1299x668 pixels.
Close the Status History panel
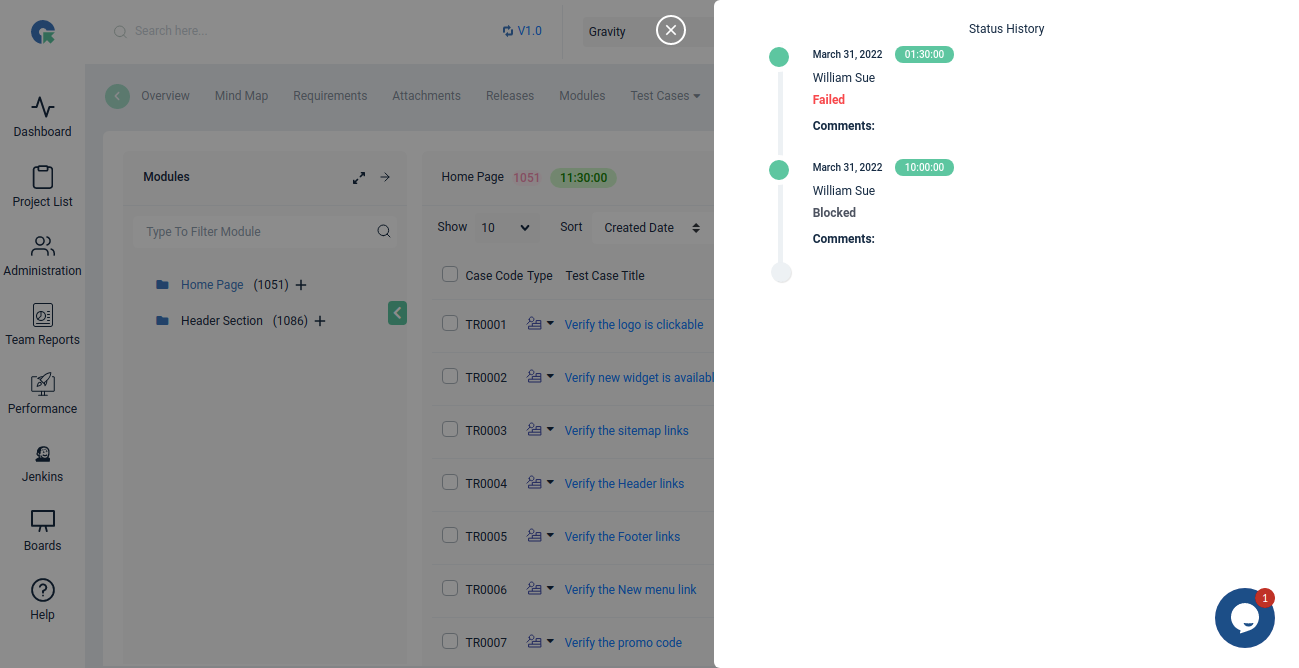click(671, 30)
